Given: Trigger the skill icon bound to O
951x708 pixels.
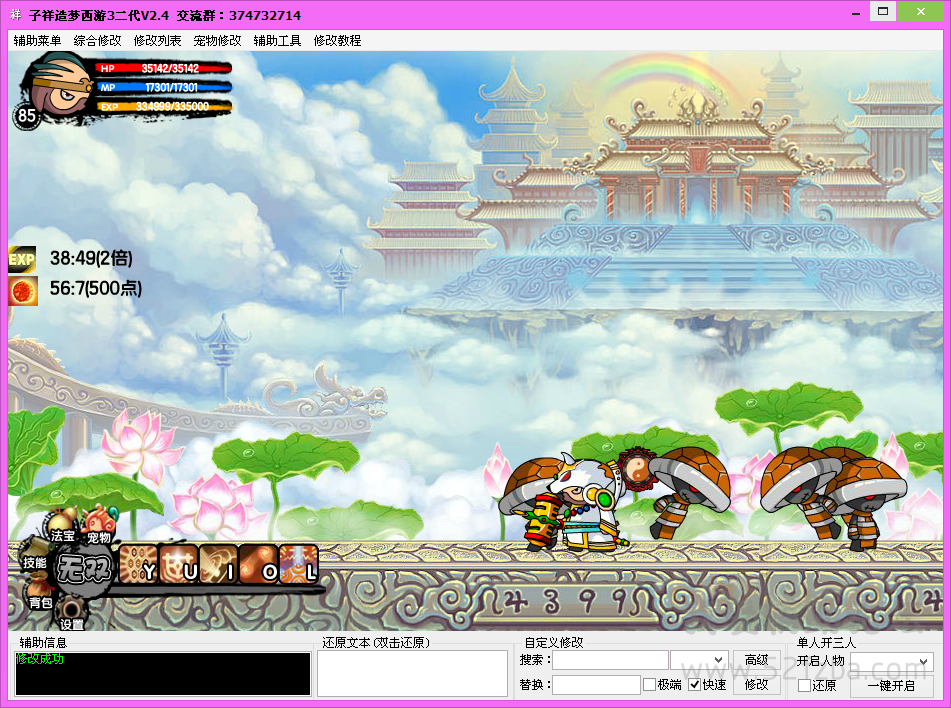Looking at the screenshot, I should pos(259,564).
